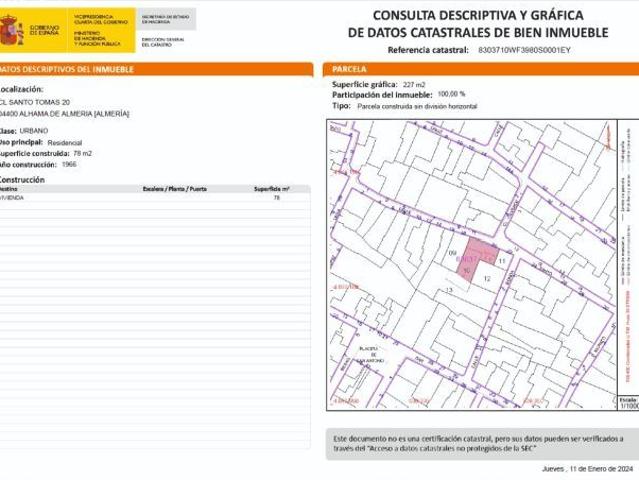This screenshot has height=480, width=639.
Task: Select the '227 m2' graphic surface value
Action: [414, 85]
